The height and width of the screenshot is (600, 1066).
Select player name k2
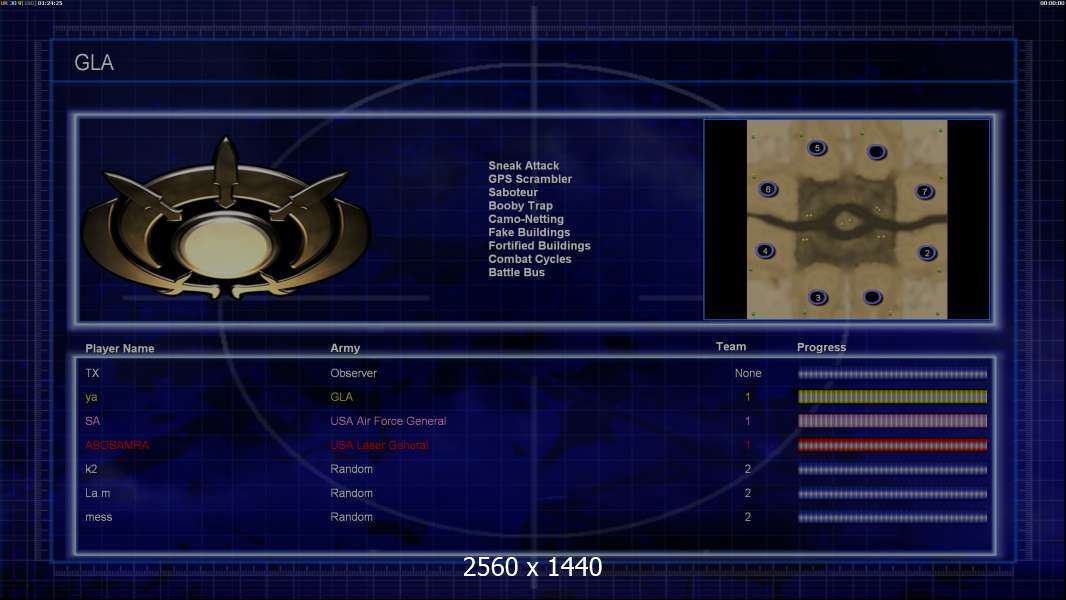coord(91,469)
